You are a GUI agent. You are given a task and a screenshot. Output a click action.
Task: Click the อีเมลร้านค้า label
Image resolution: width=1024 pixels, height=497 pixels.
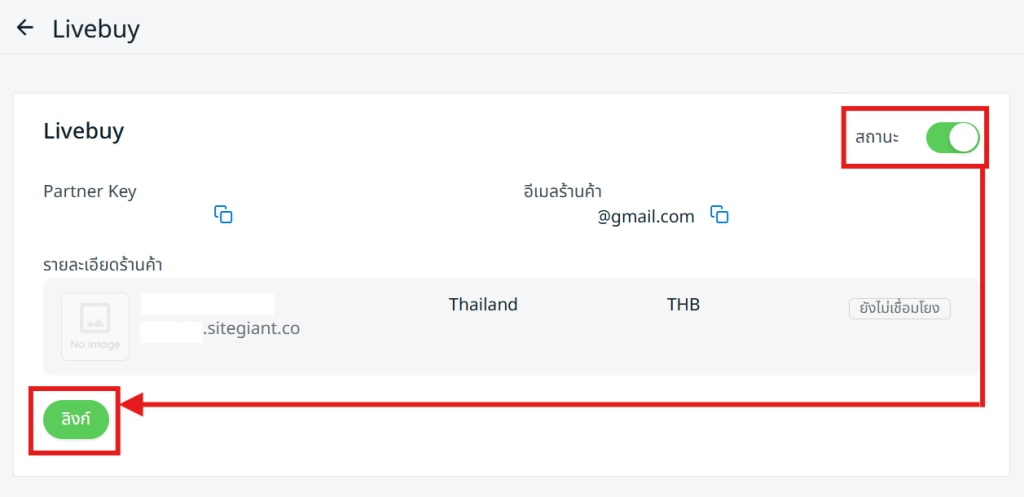click(568, 191)
